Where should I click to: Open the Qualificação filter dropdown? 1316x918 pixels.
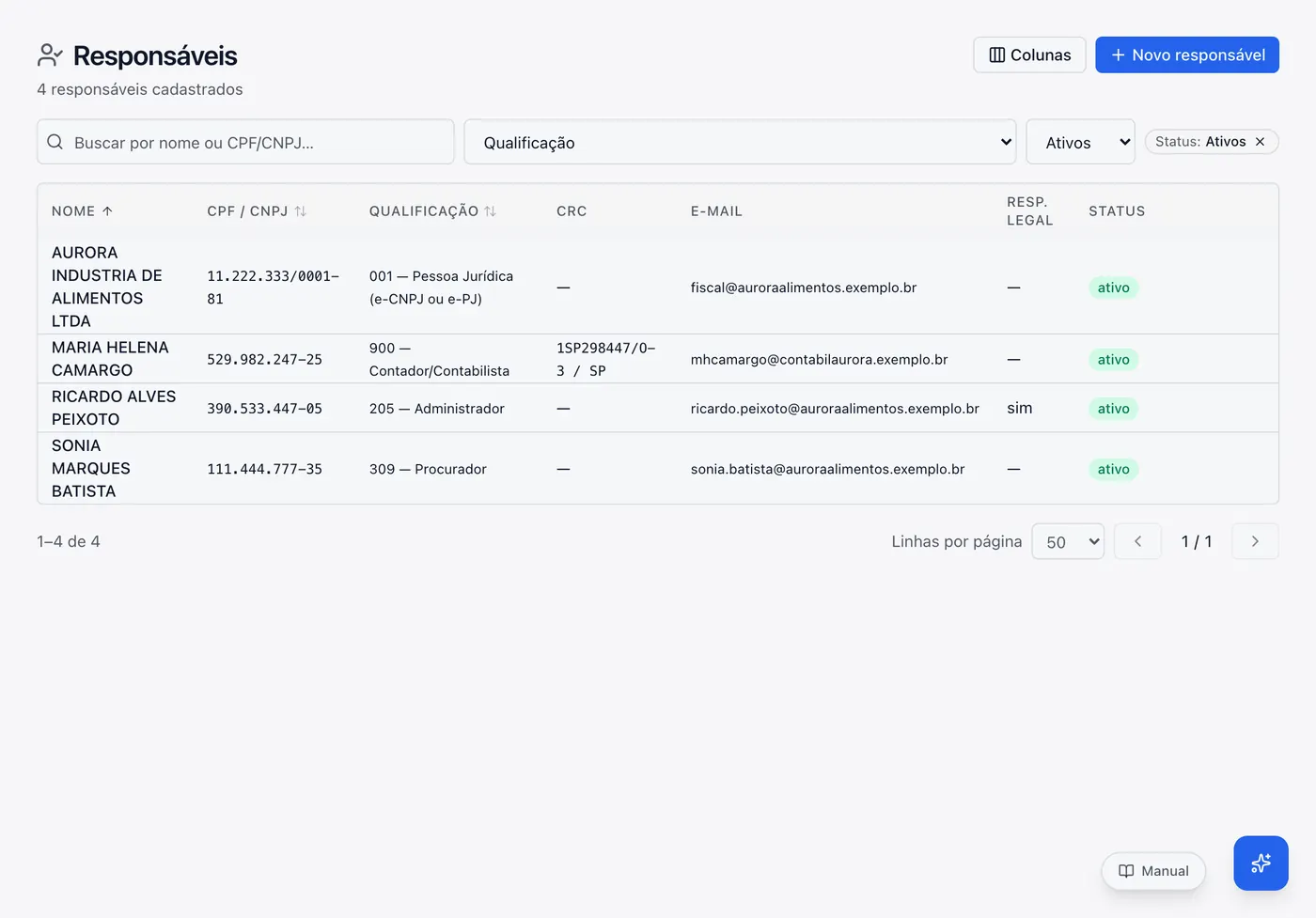tap(740, 142)
